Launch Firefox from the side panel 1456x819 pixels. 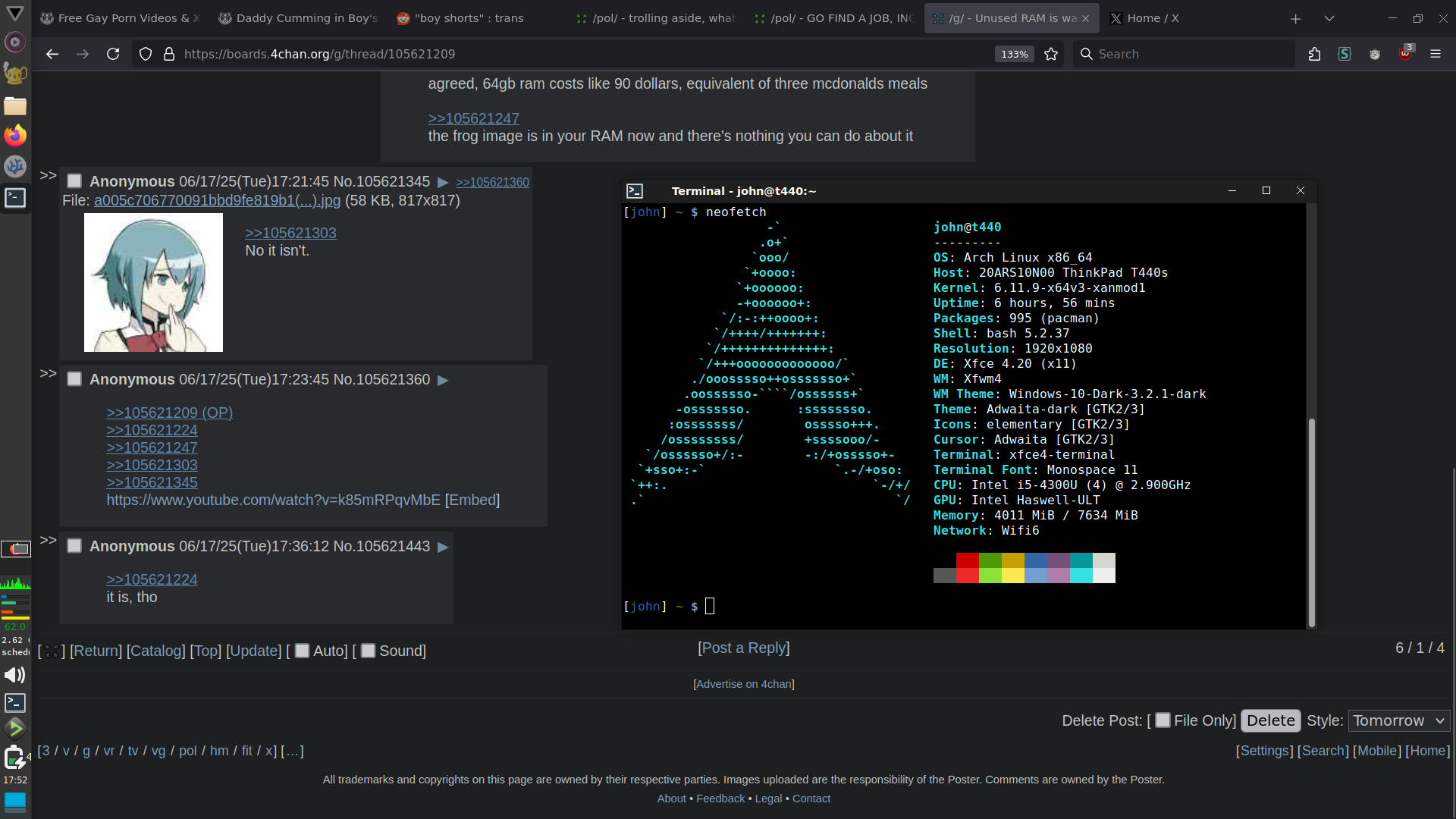pos(15,136)
